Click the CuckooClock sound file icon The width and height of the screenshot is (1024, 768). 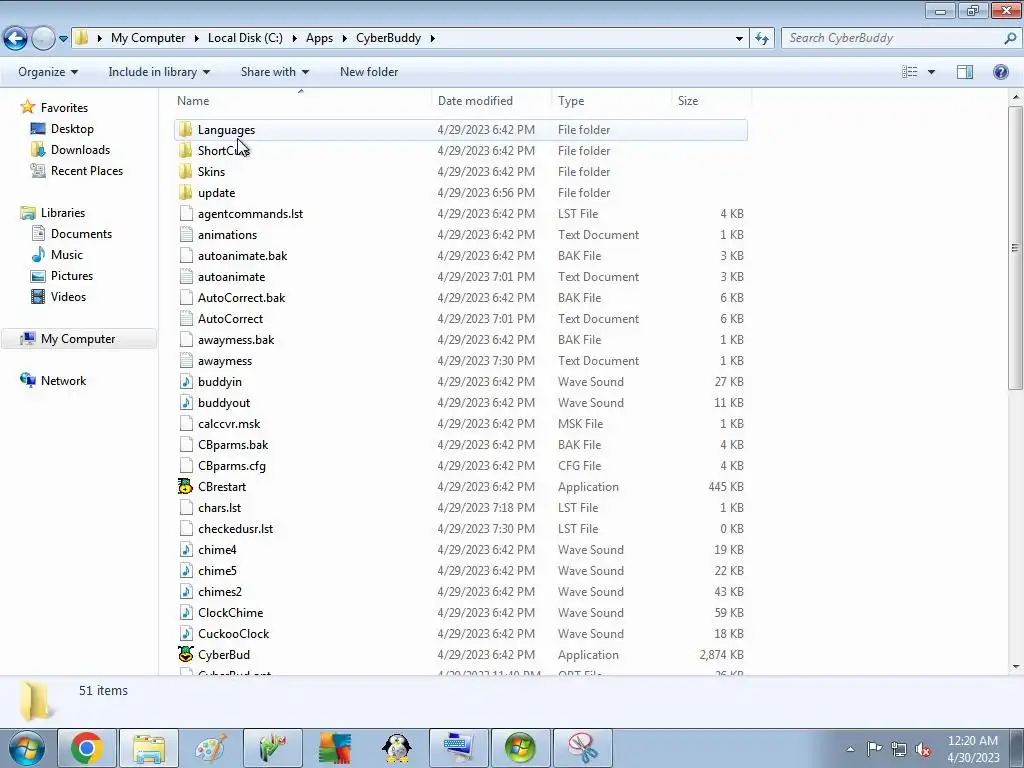[186, 633]
